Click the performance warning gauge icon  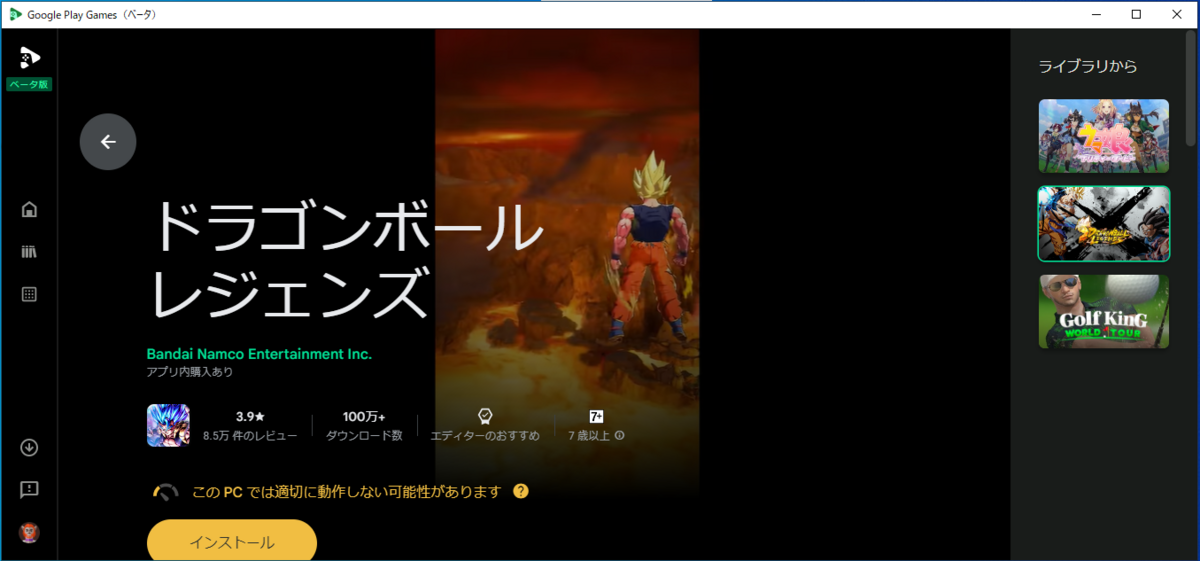tap(166, 492)
